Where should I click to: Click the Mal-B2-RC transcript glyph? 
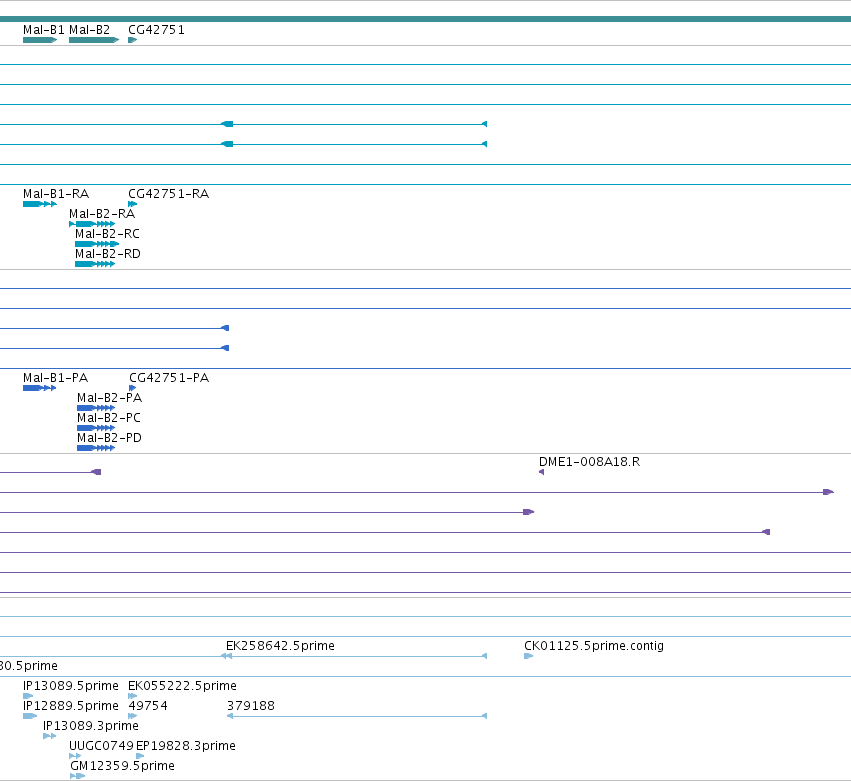point(97,244)
